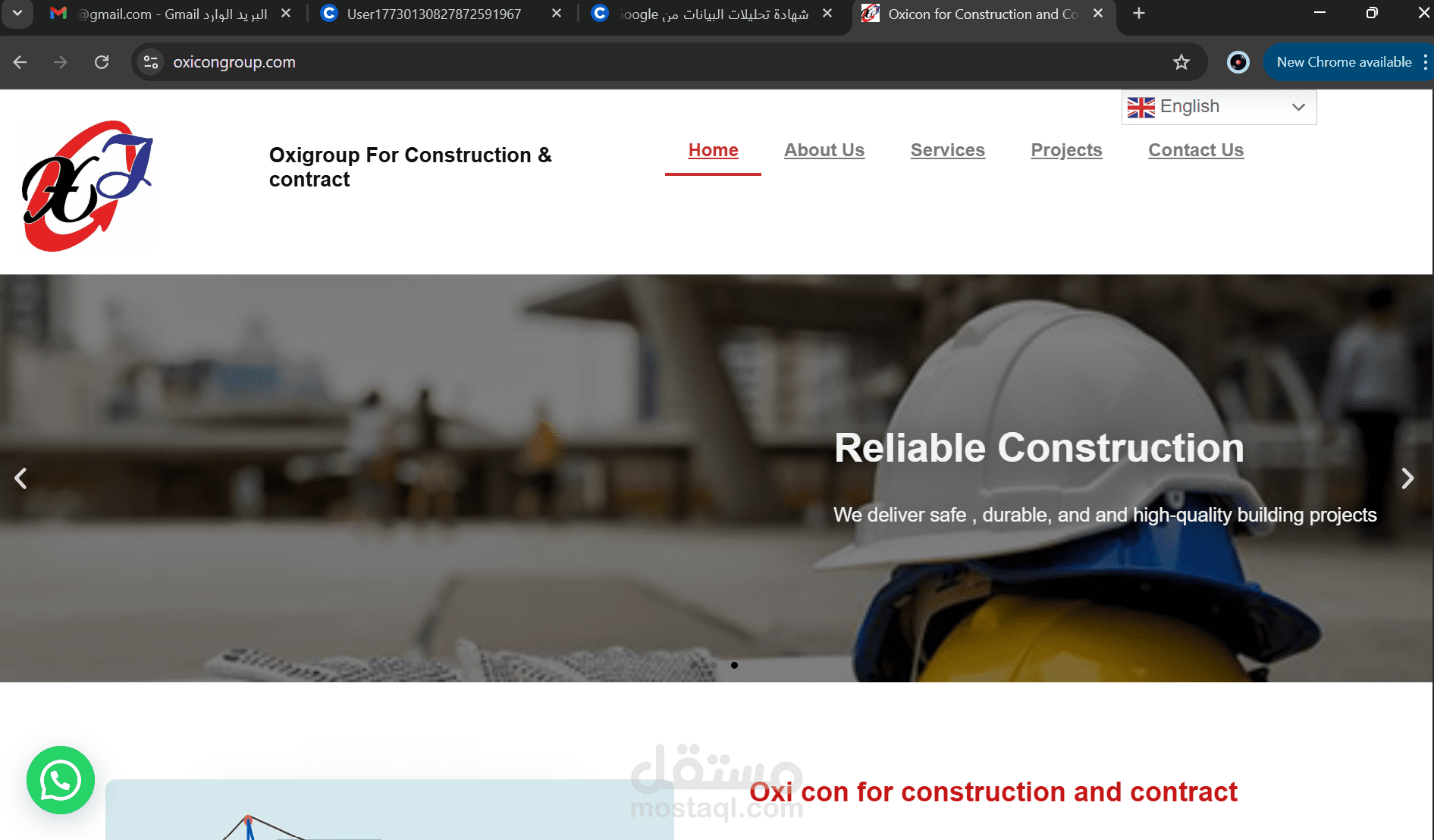Open Contact Us page
1434x840 pixels.
point(1196,150)
